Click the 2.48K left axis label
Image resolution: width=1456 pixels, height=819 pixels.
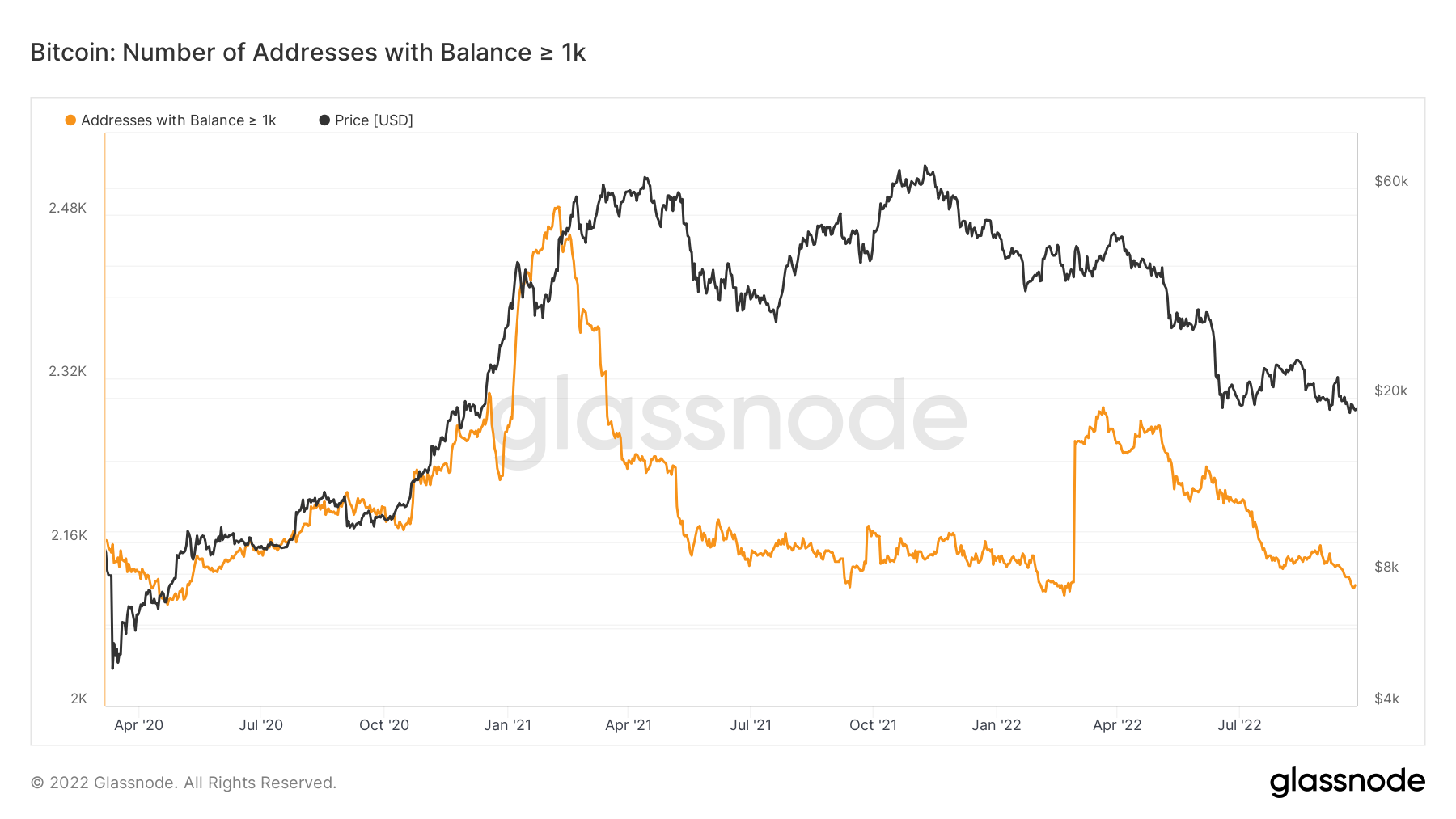click(67, 208)
